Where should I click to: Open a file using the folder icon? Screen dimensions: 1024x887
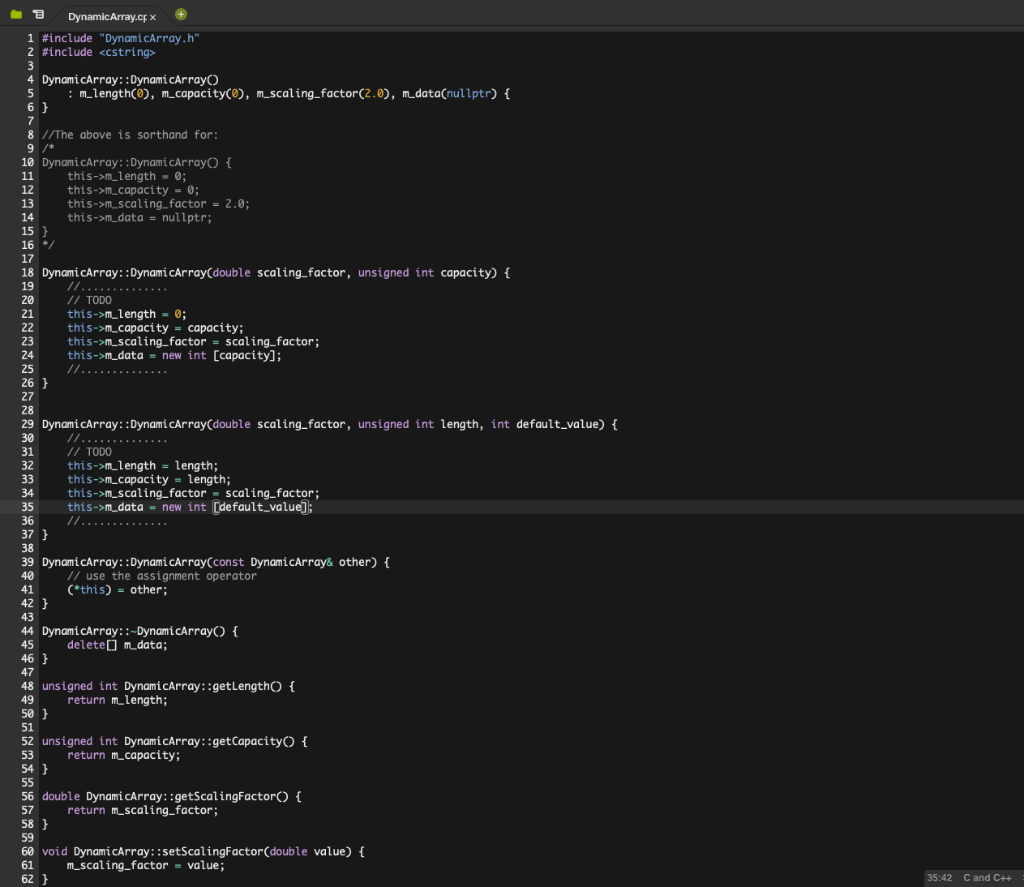[14, 14]
